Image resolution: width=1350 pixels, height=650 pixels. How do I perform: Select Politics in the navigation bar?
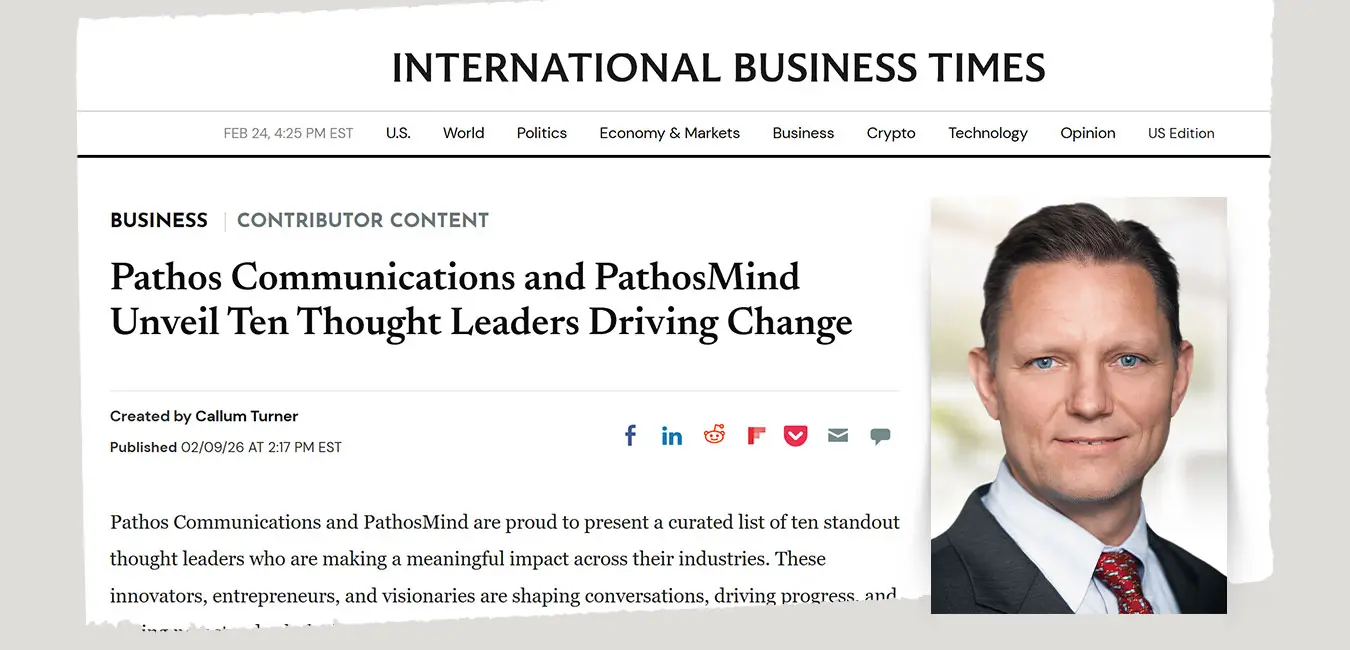coord(542,133)
